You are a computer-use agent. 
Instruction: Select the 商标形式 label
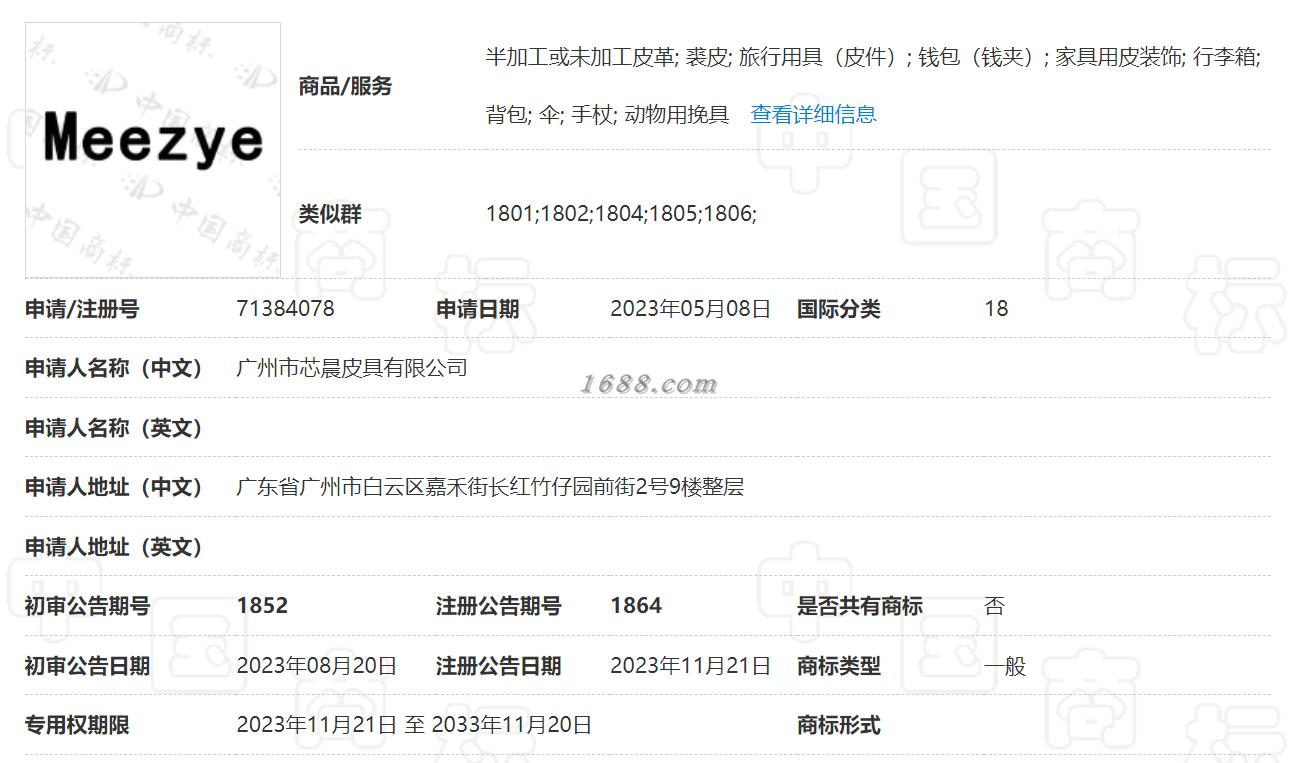click(x=838, y=725)
